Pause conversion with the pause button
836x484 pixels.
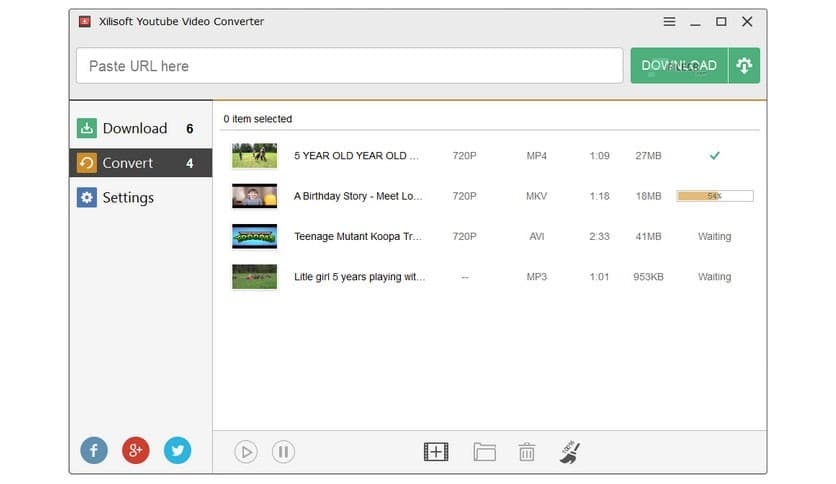(283, 452)
